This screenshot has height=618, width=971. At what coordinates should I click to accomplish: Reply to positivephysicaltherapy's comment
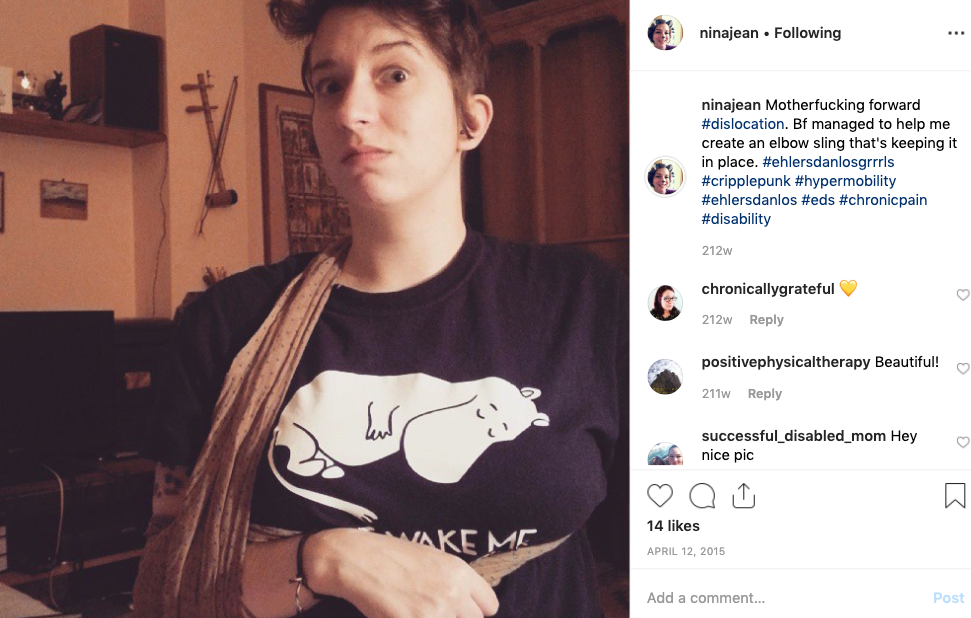tap(764, 393)
